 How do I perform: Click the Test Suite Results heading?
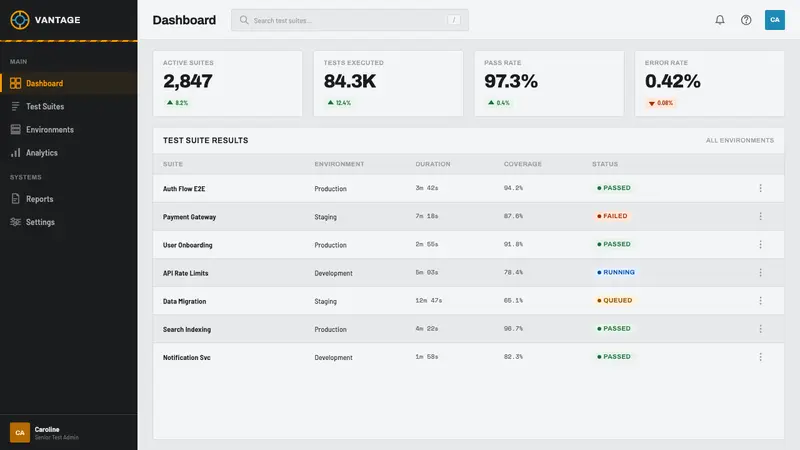206,140
